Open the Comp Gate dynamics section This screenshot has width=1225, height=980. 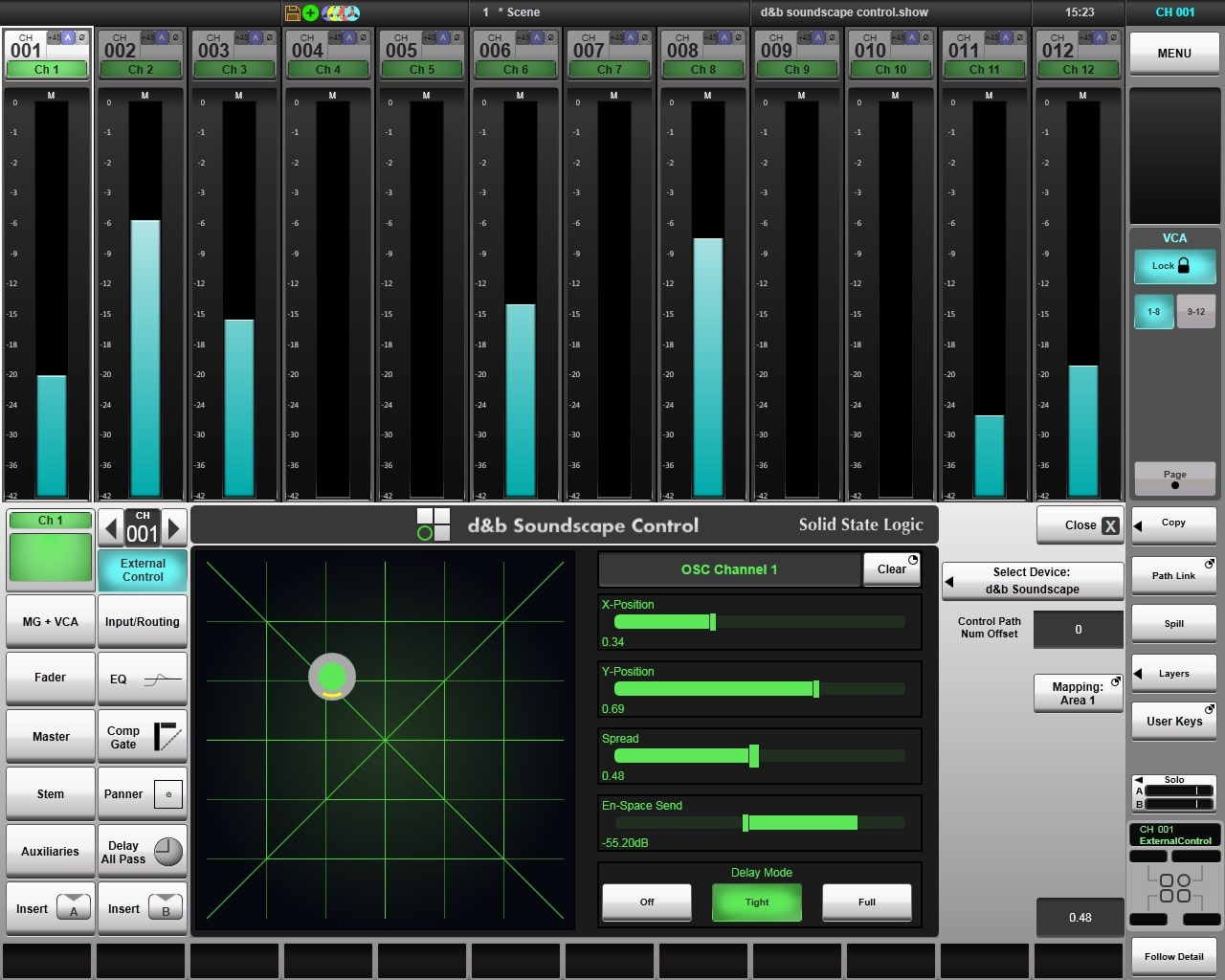point(143,737)
